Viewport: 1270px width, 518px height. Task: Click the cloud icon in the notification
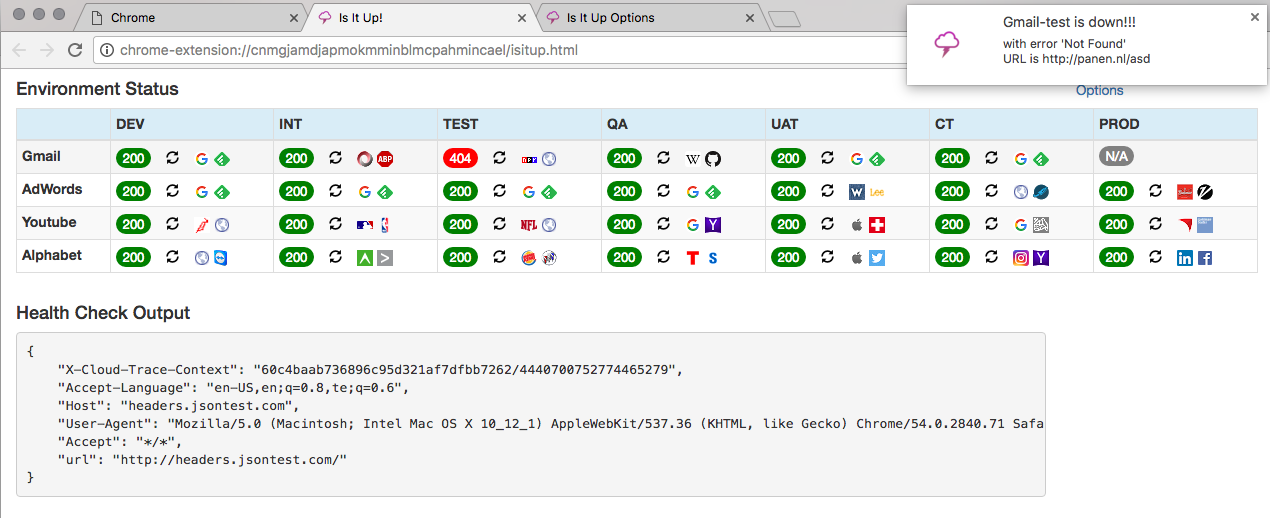point(947,43)
